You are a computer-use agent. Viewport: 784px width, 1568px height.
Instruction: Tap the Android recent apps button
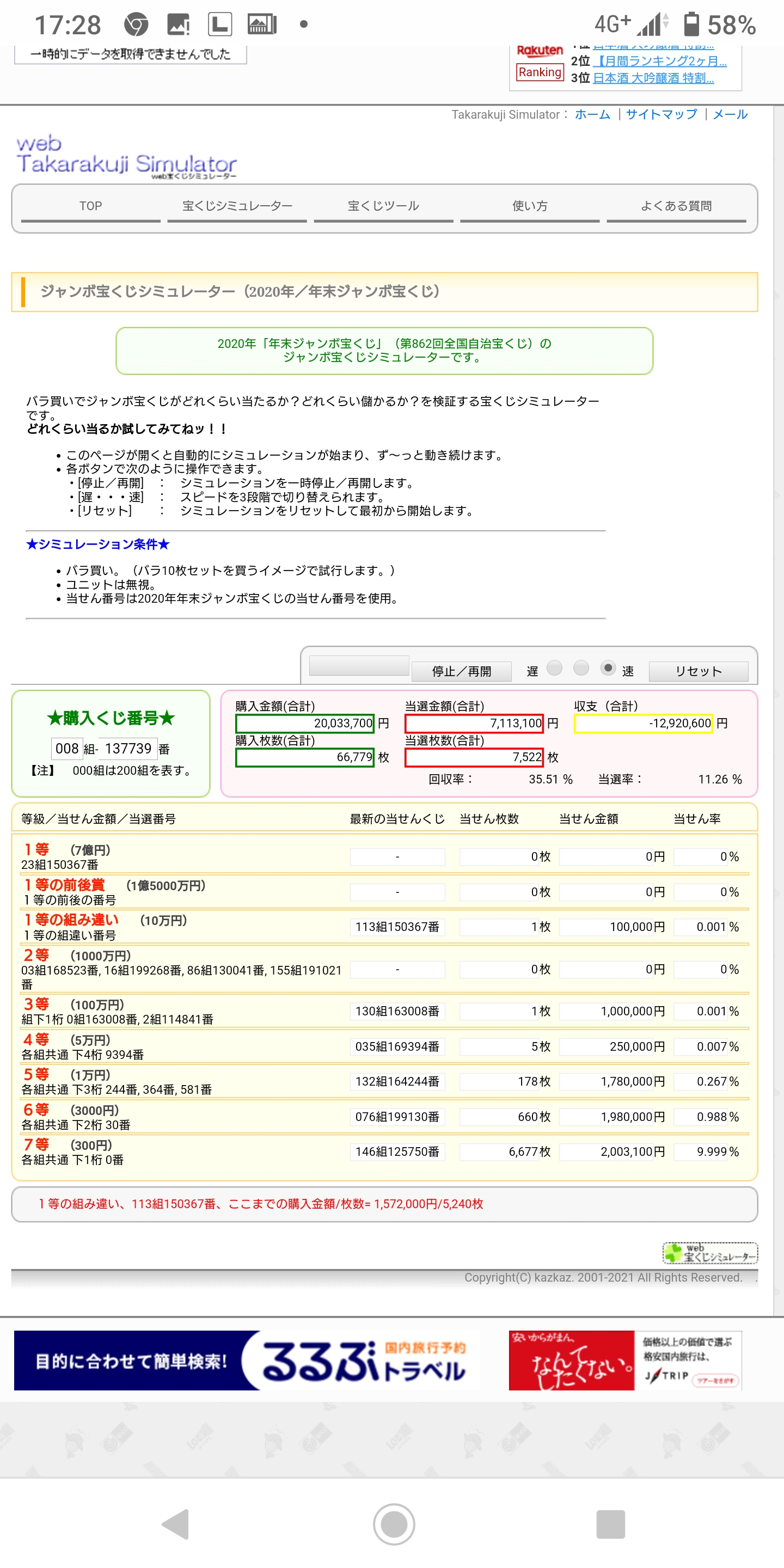[x=610, y=1525]
